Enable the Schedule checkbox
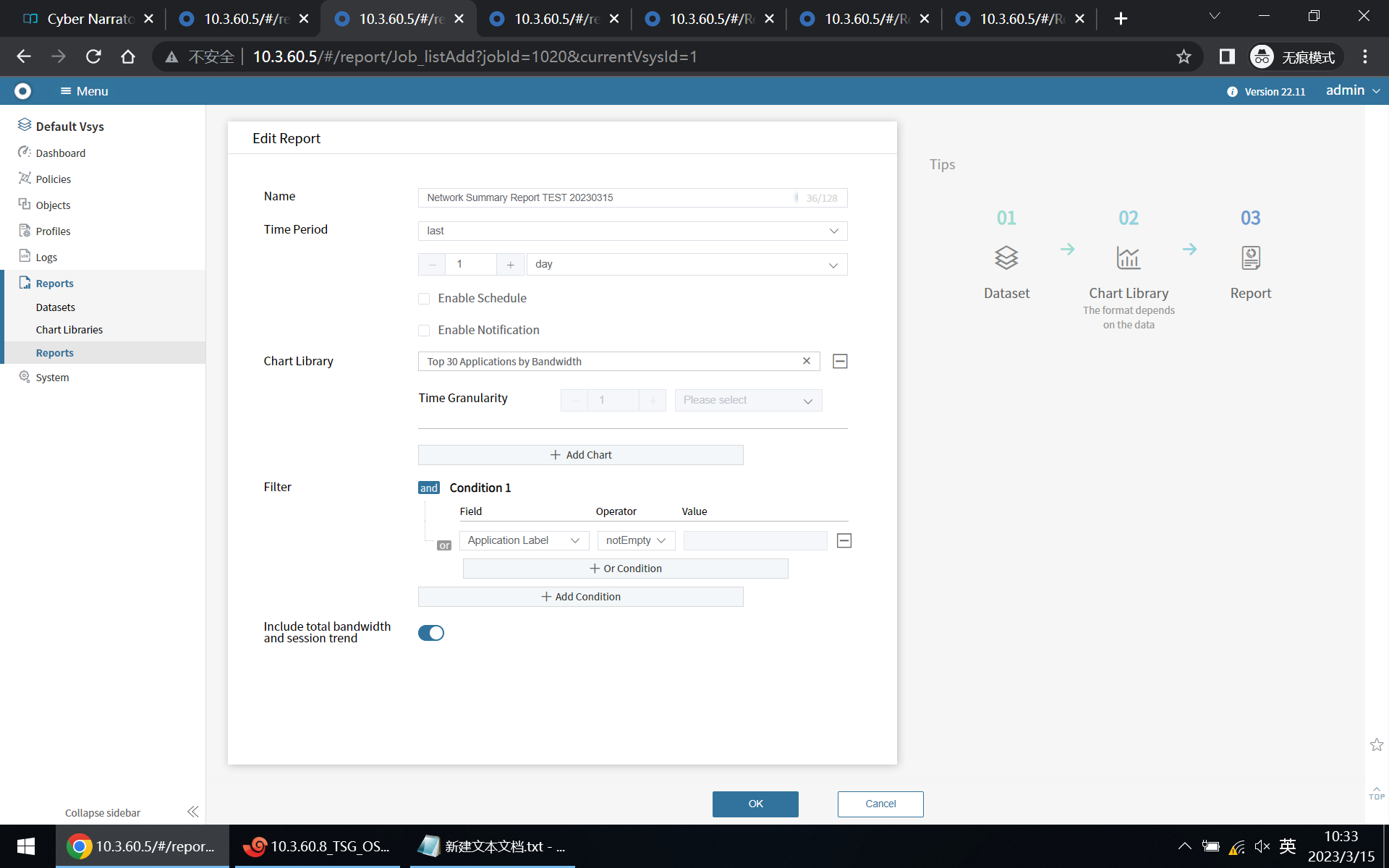The height and width of the screenshot is (868, 1389). pyautogui.click(x=424, y=299)
